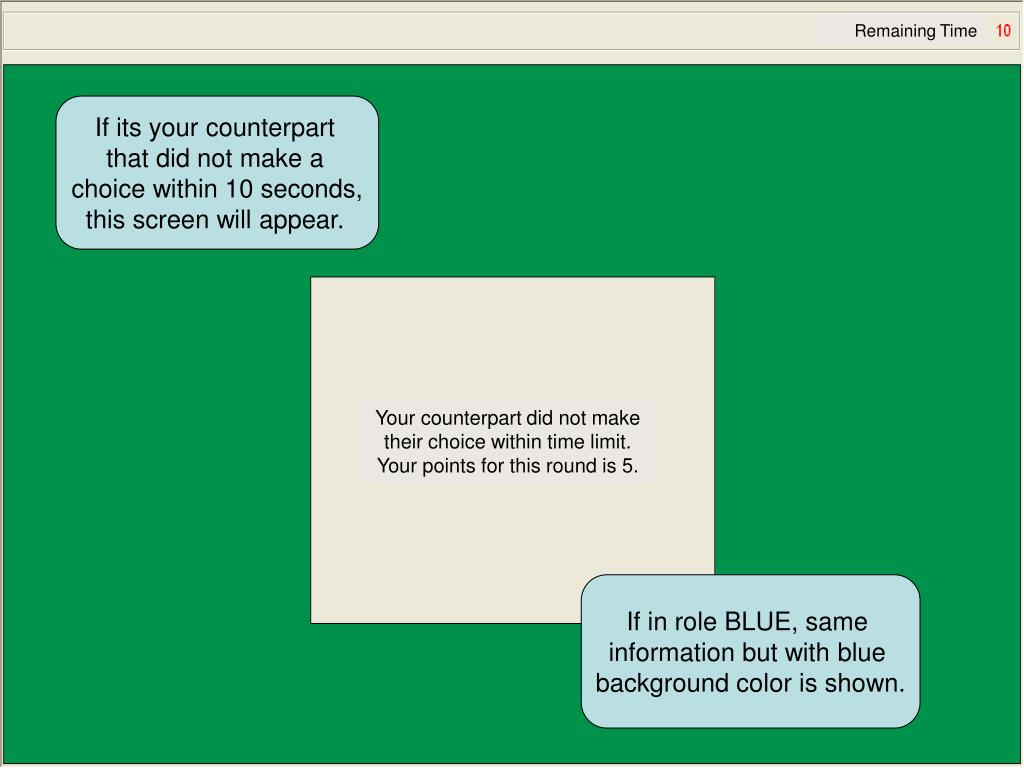Click the Remaining Time label

tap(915, 31)
